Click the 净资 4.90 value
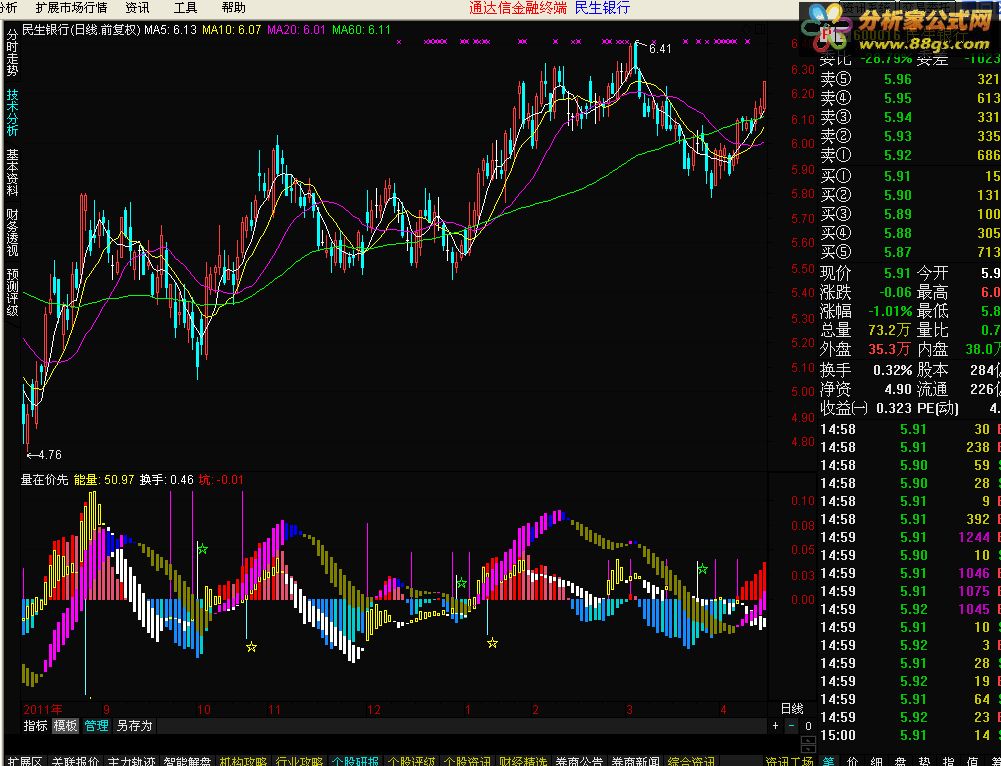Screen dimensions: 1001x766 click(898, 389)
